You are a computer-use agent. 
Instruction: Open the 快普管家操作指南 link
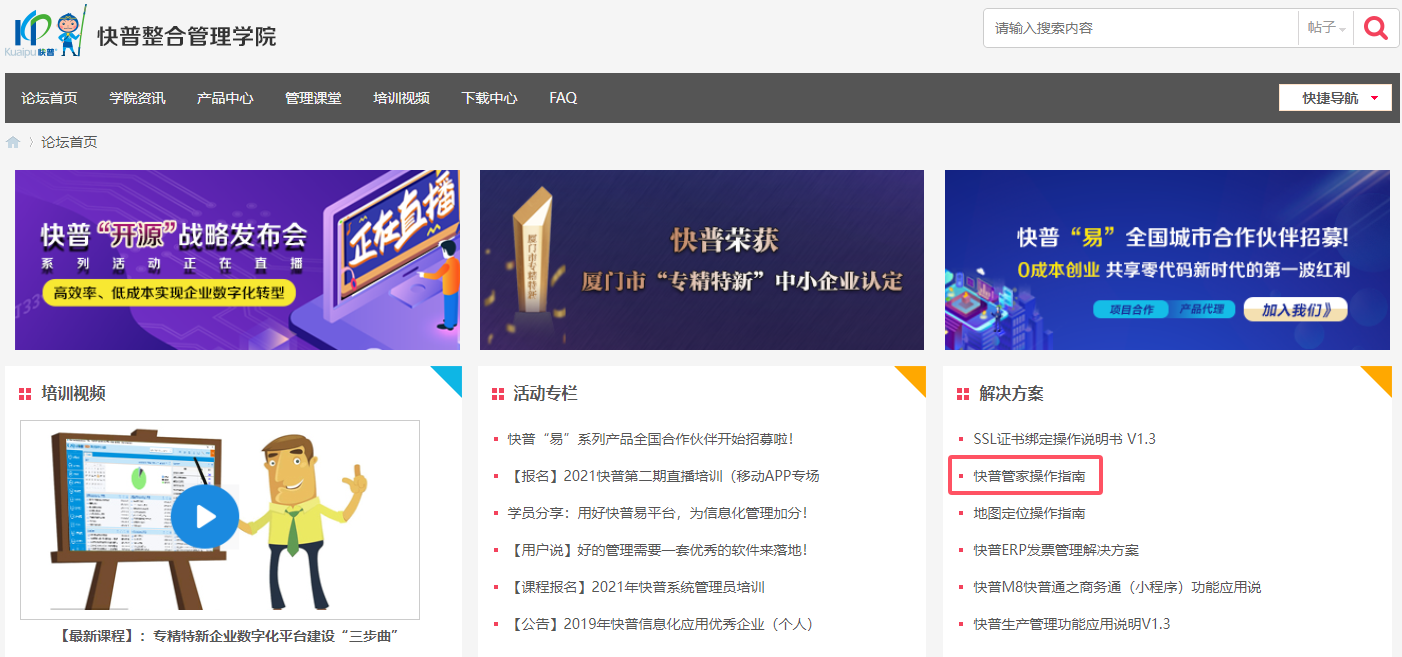tap(1029, 476)
